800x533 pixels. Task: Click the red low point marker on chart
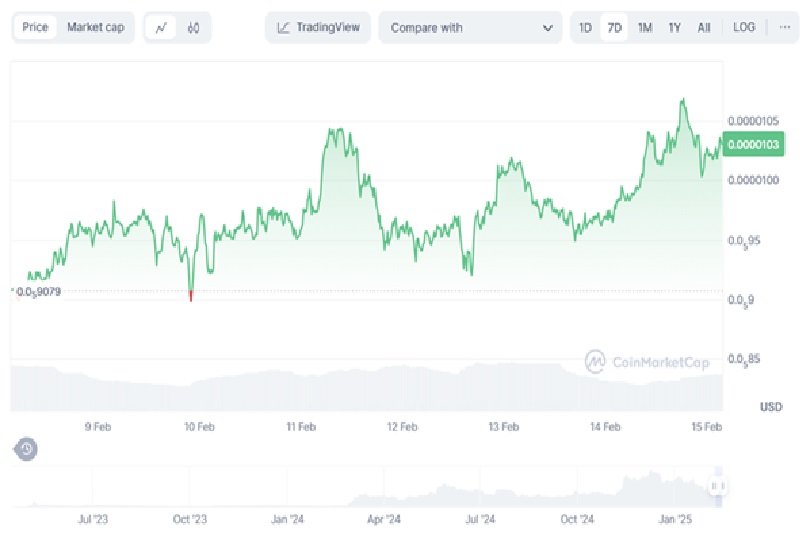tap(191, 294)
